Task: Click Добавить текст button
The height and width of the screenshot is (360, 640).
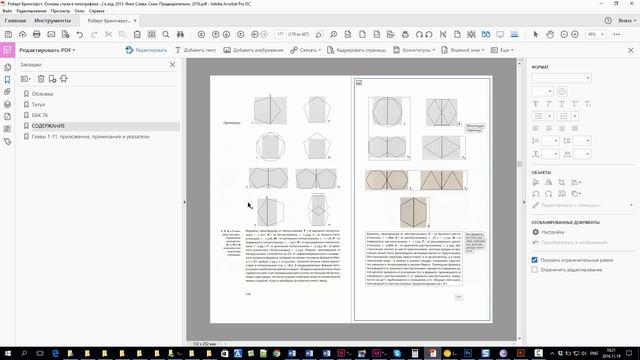Action: [196, 50]
